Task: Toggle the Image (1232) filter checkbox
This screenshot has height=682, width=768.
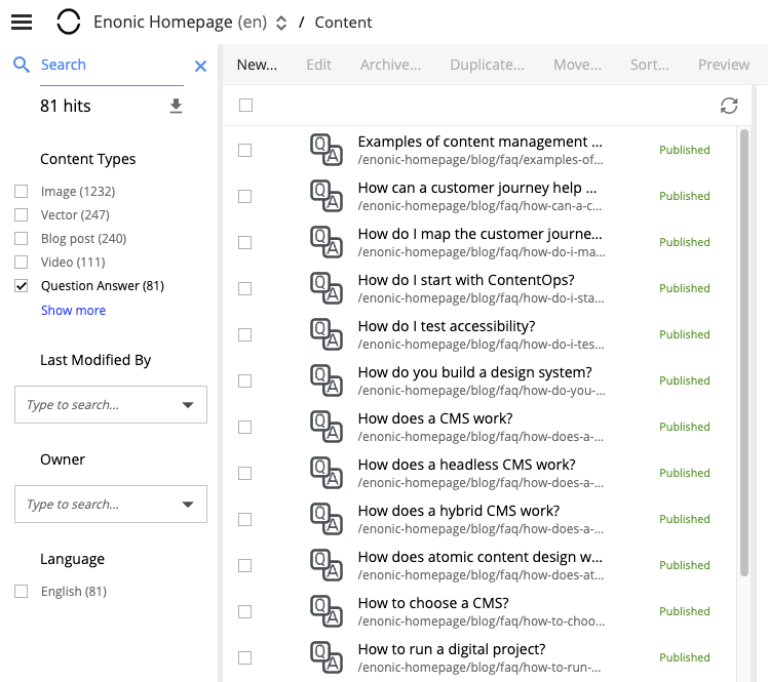Action: point(21,191)
